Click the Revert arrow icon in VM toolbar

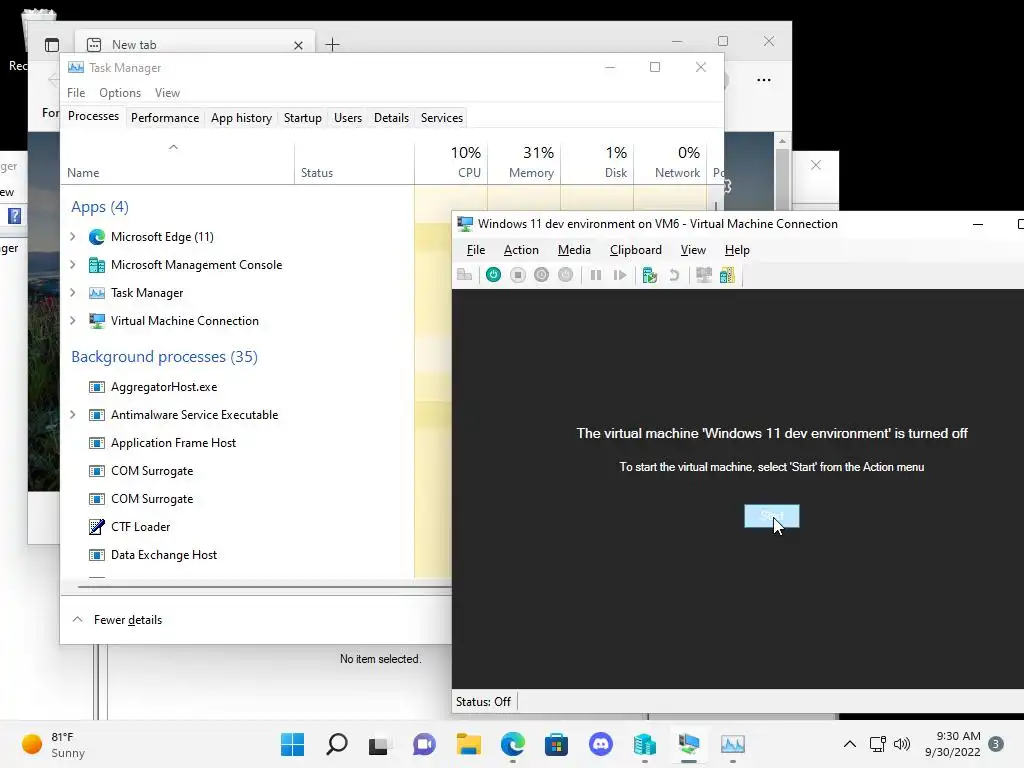coord(674,275)
